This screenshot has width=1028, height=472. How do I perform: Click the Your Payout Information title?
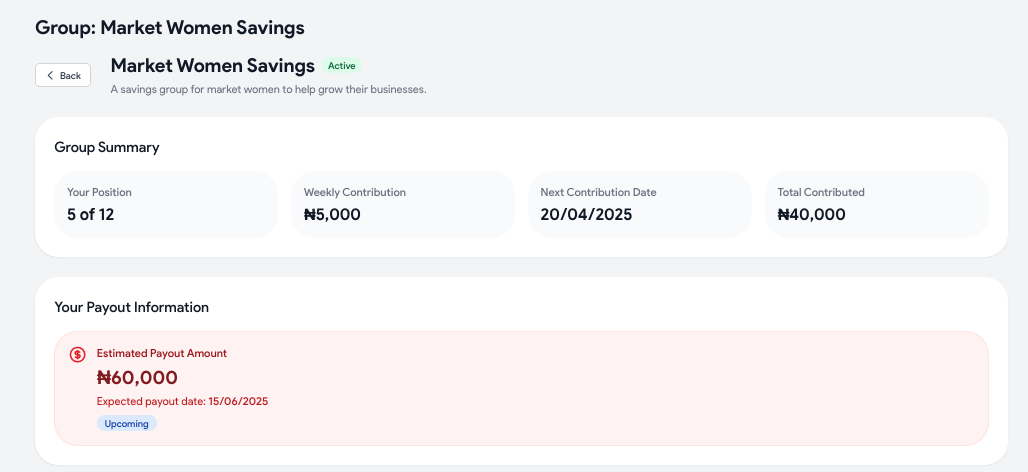(132, 307)
